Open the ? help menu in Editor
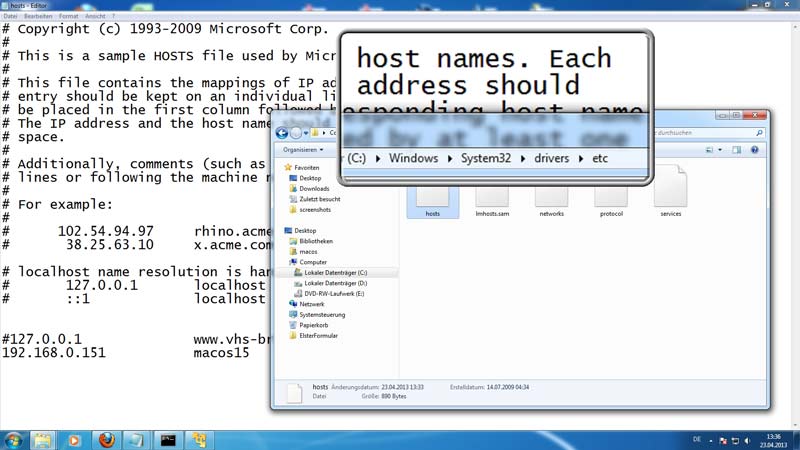The height and width of the screenshot is (450, 800). pos(113,16)
